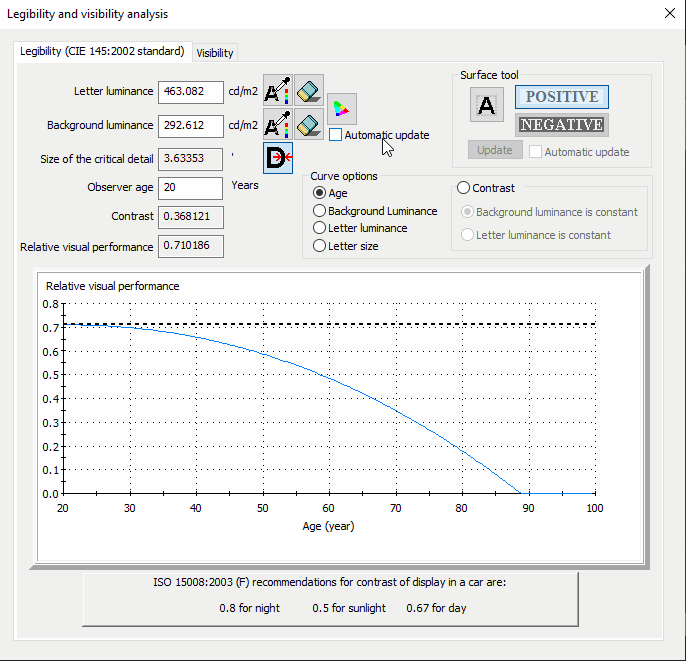Choose Letter luminance is constant
Screen dimensions: 686x661
(x=467, y=235)
